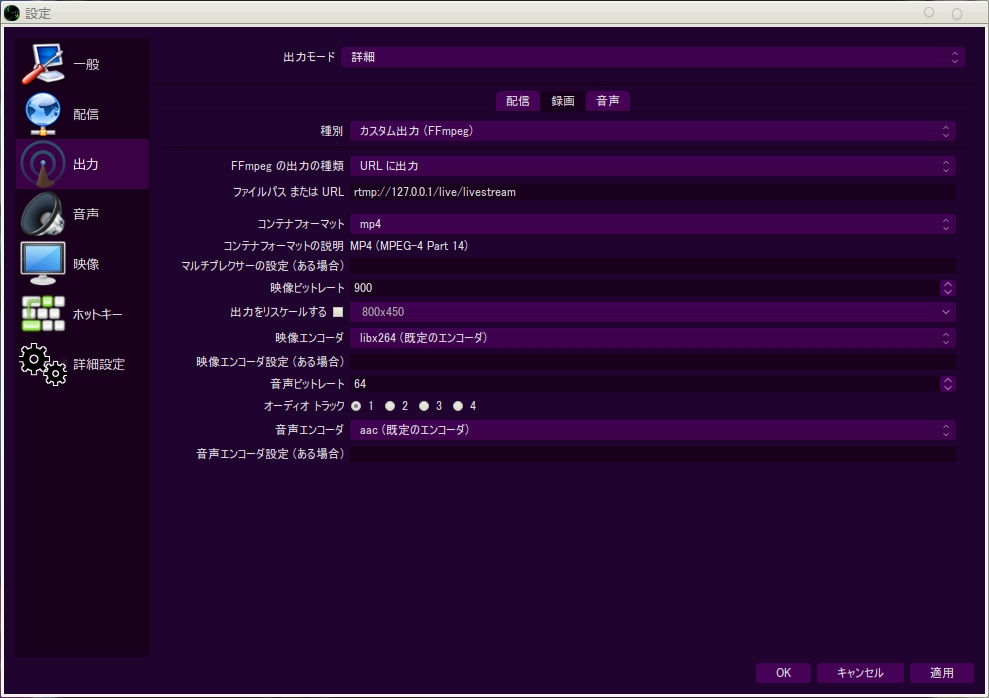Image resolution: width=989 pixels, height=698 pixels.
Task: Click 映像エンコーダ設定 input field
Action: 653,362
